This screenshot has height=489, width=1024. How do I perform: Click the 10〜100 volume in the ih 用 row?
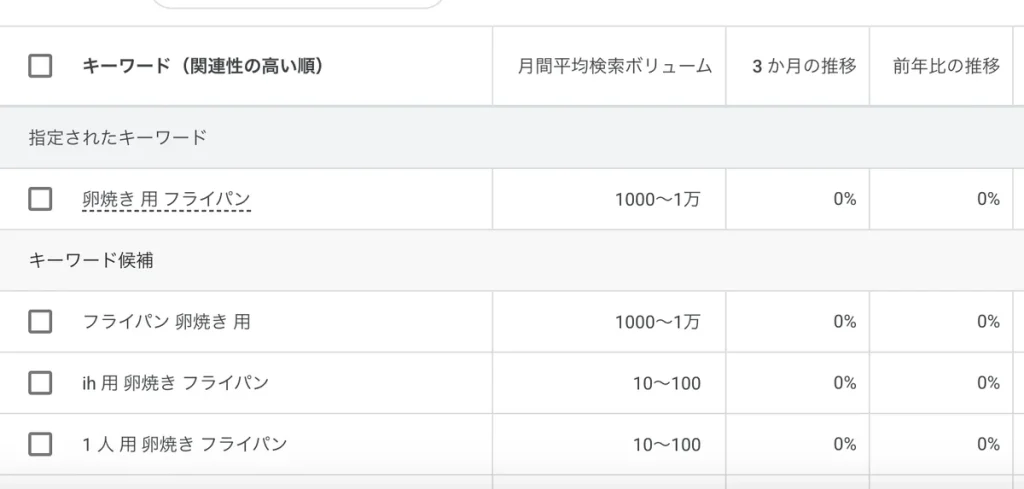(666, 383)
